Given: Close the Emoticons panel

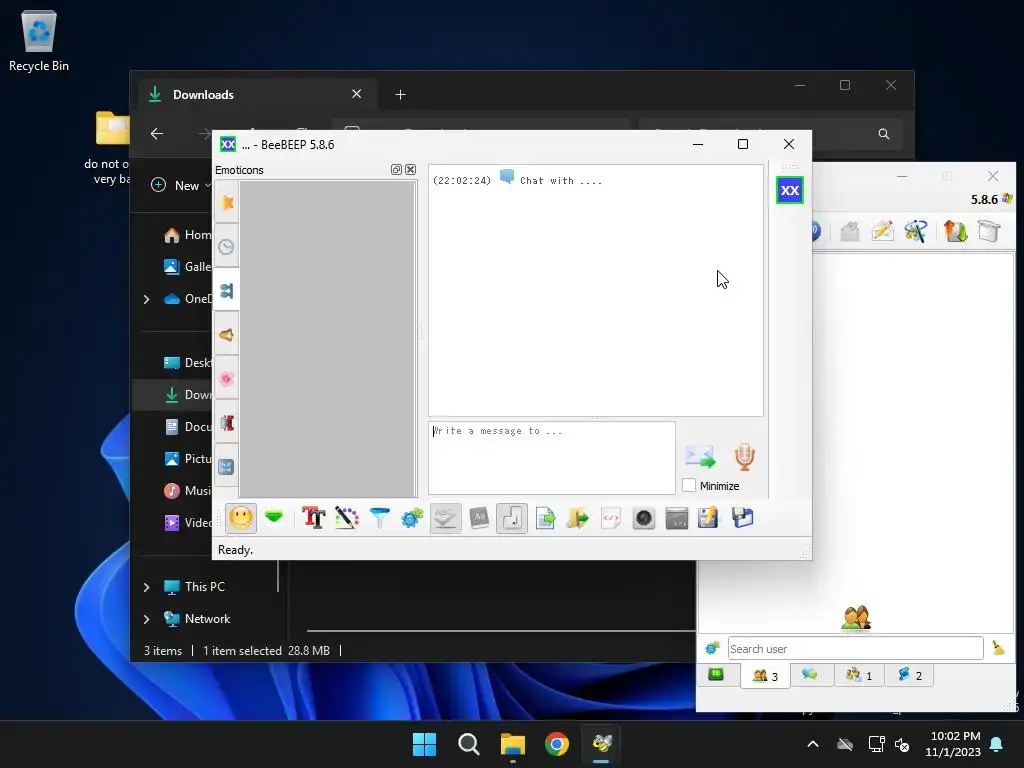Looking at the screenshot, I should coord(410,170).
